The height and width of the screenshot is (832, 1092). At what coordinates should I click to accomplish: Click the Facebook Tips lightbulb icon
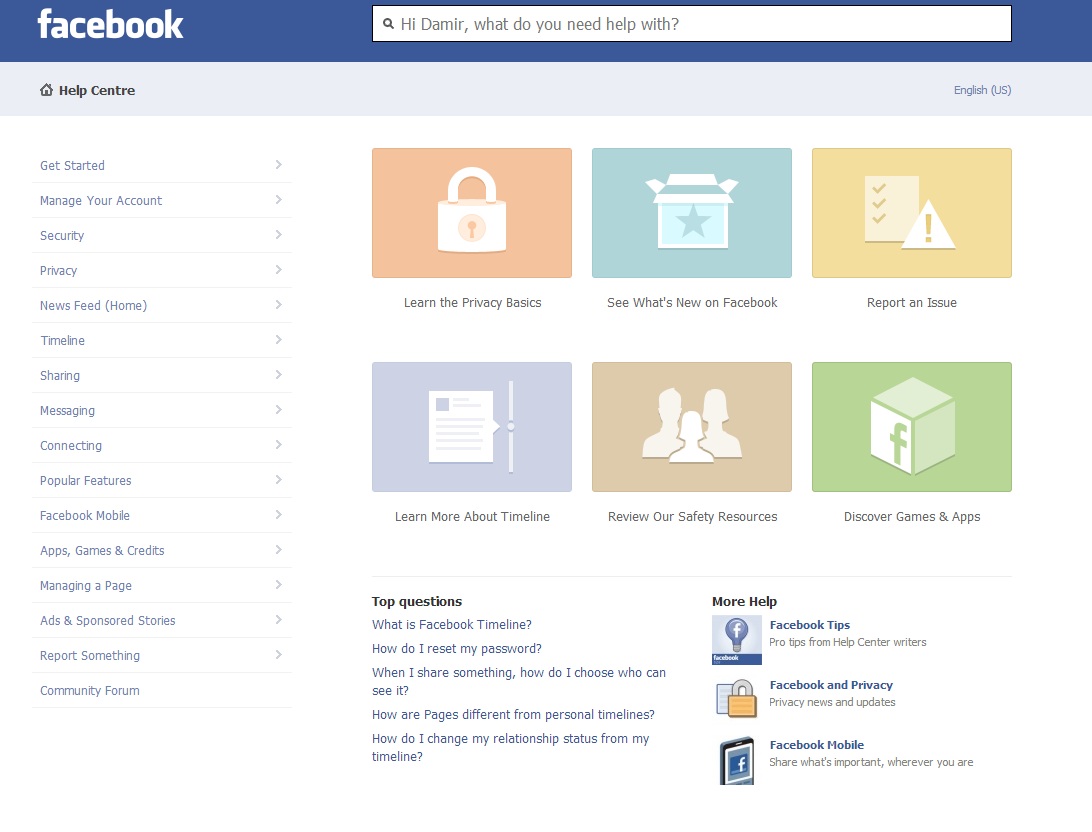coord(737,640)
